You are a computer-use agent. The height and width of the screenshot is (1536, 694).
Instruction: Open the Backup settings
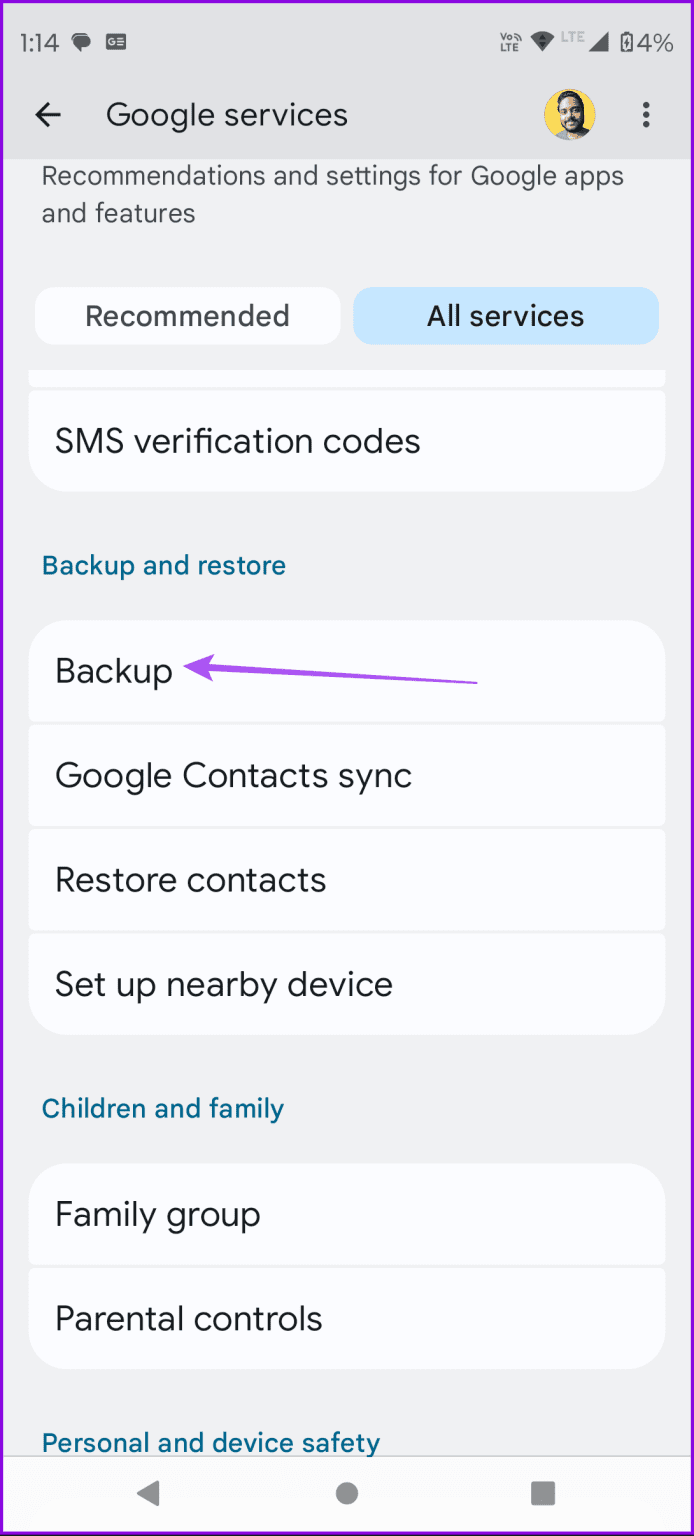coord(113,671)
